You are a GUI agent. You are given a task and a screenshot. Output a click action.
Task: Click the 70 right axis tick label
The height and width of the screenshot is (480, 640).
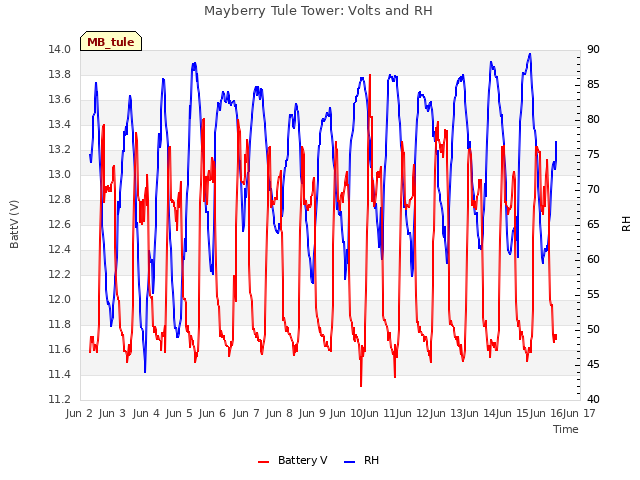pyautogui.click(x=593, y=189)
